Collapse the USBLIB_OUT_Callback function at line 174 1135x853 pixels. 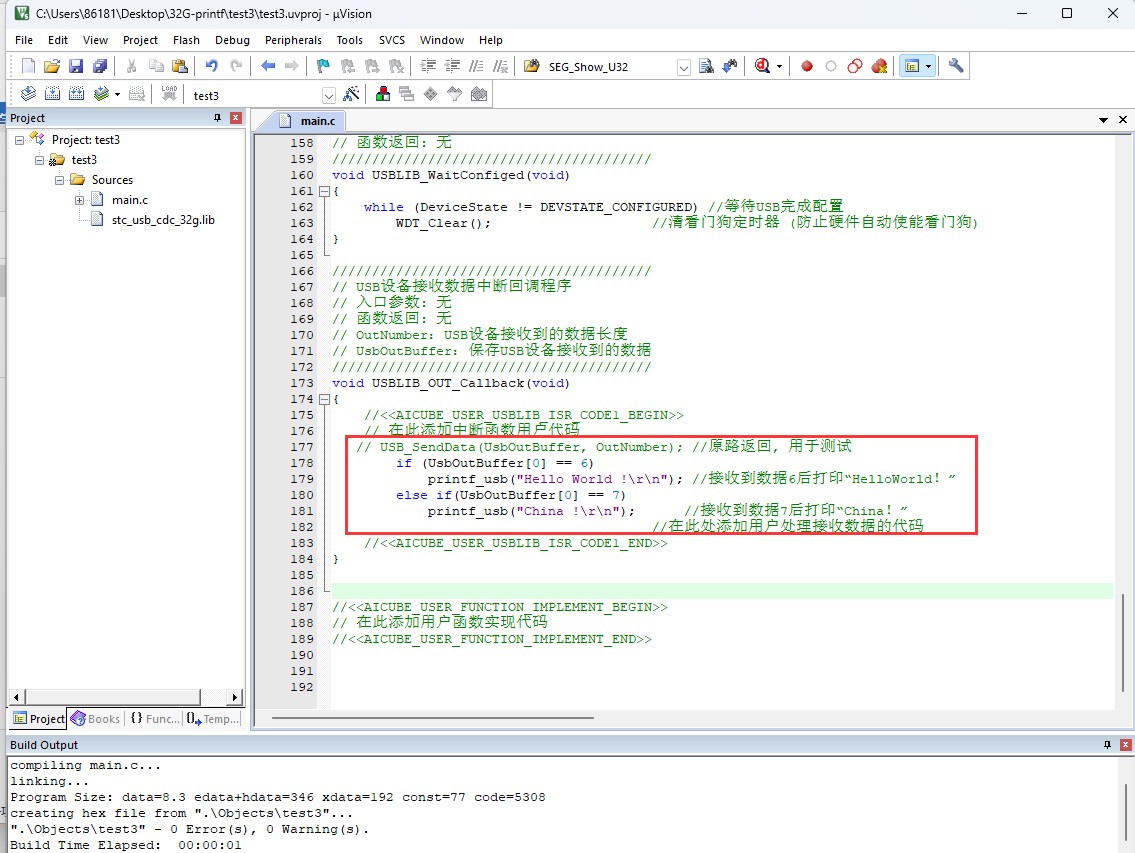coord(324,399)
